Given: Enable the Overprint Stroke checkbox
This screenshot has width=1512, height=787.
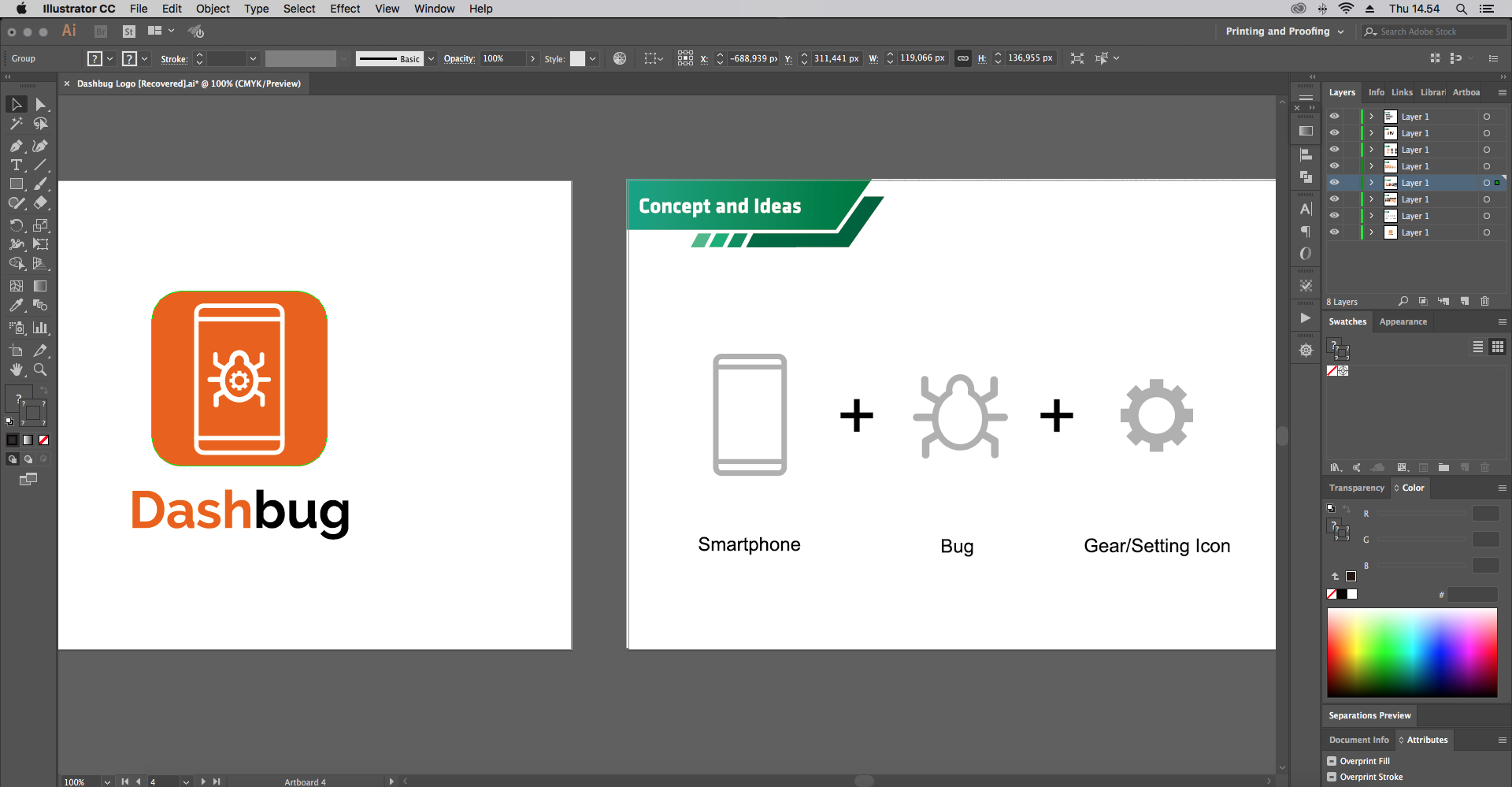Looking at the screenshot, I should point(1332,777).
